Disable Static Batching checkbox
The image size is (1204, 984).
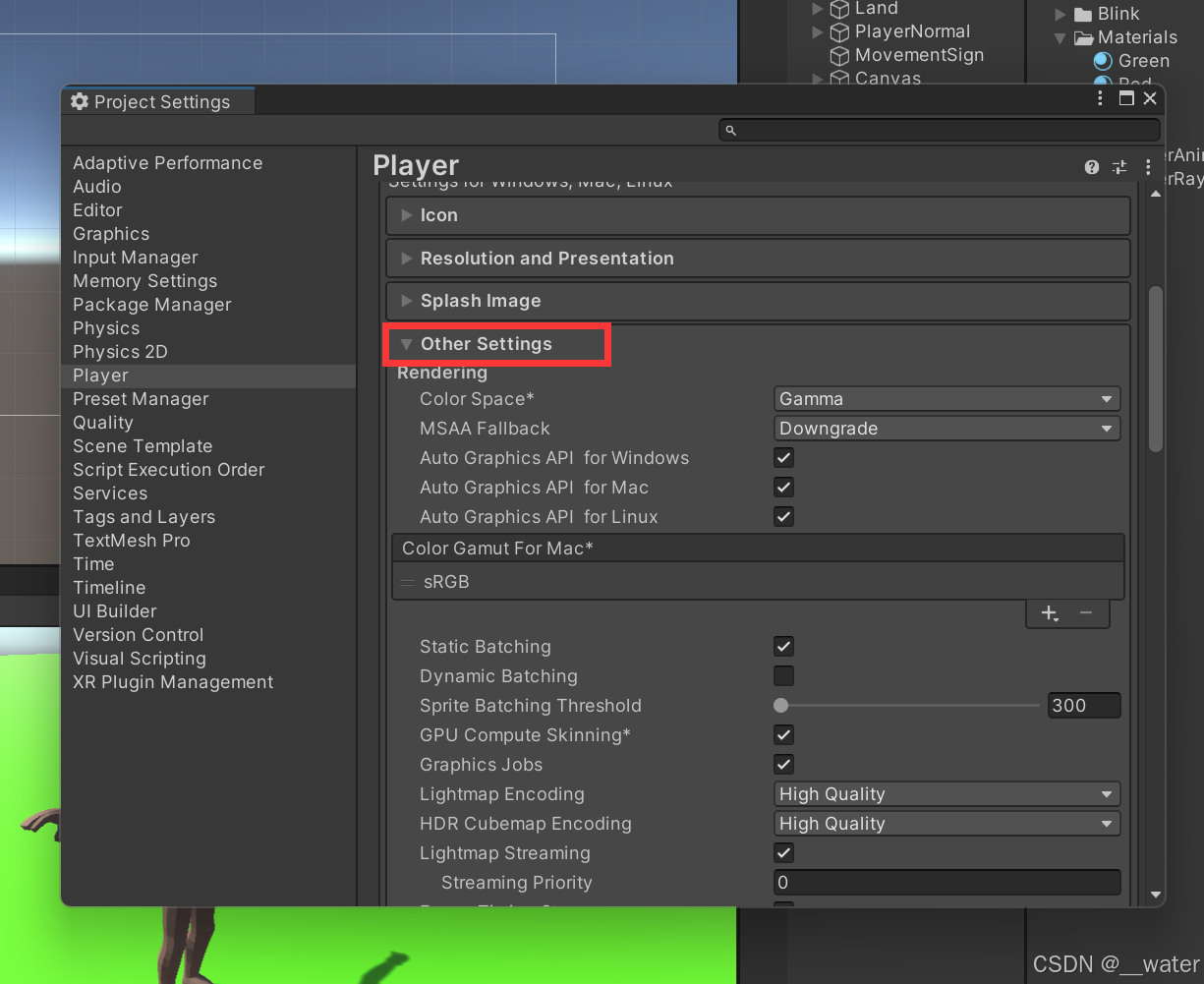(783, 647)
